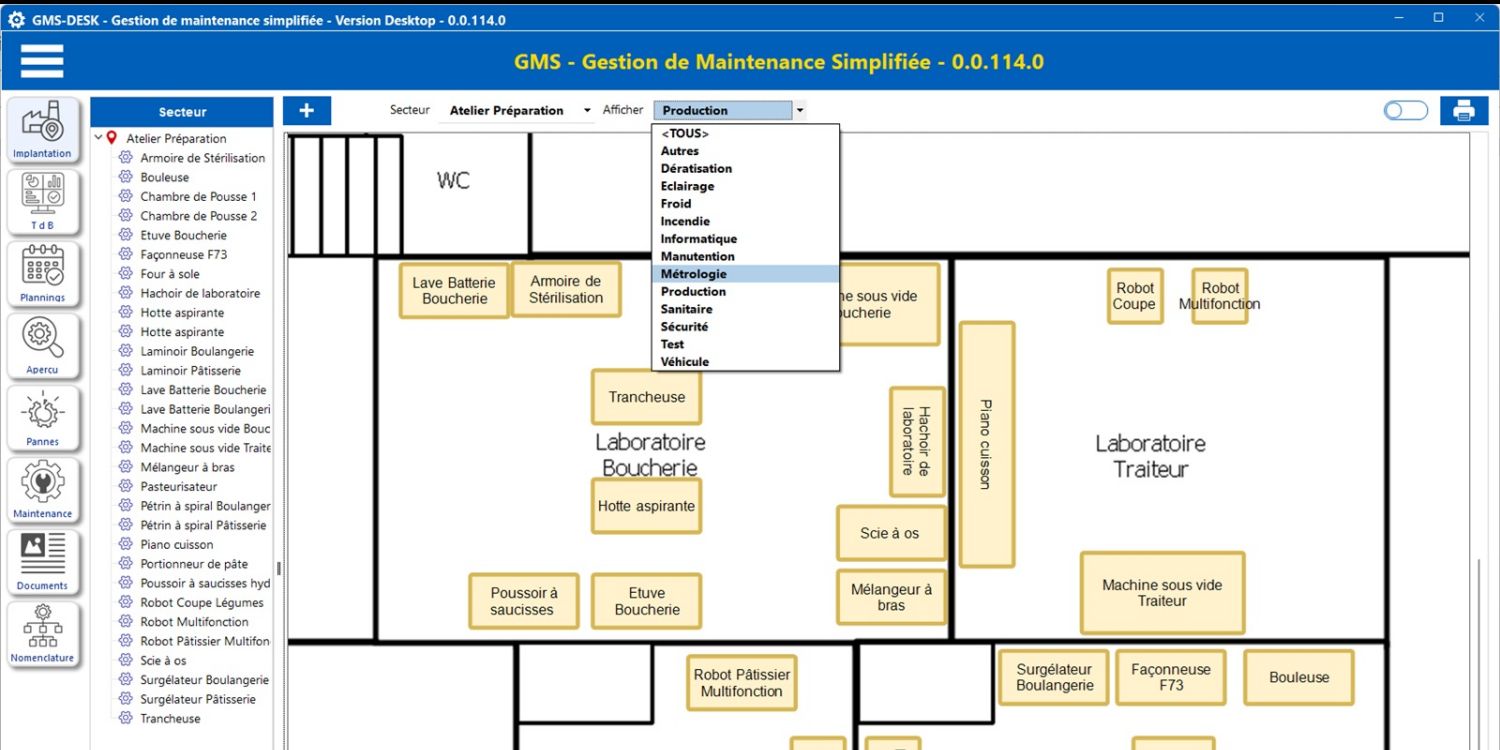This screenshot has height=750, width=1500.
Task: Open the Secteur dropdown arrow
Action: coord(587,111)
